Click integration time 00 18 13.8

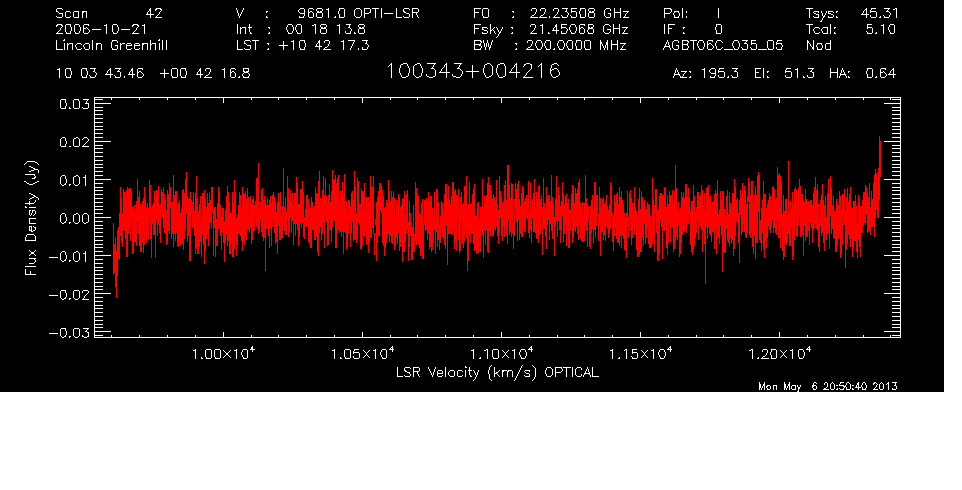pos(325,29)
